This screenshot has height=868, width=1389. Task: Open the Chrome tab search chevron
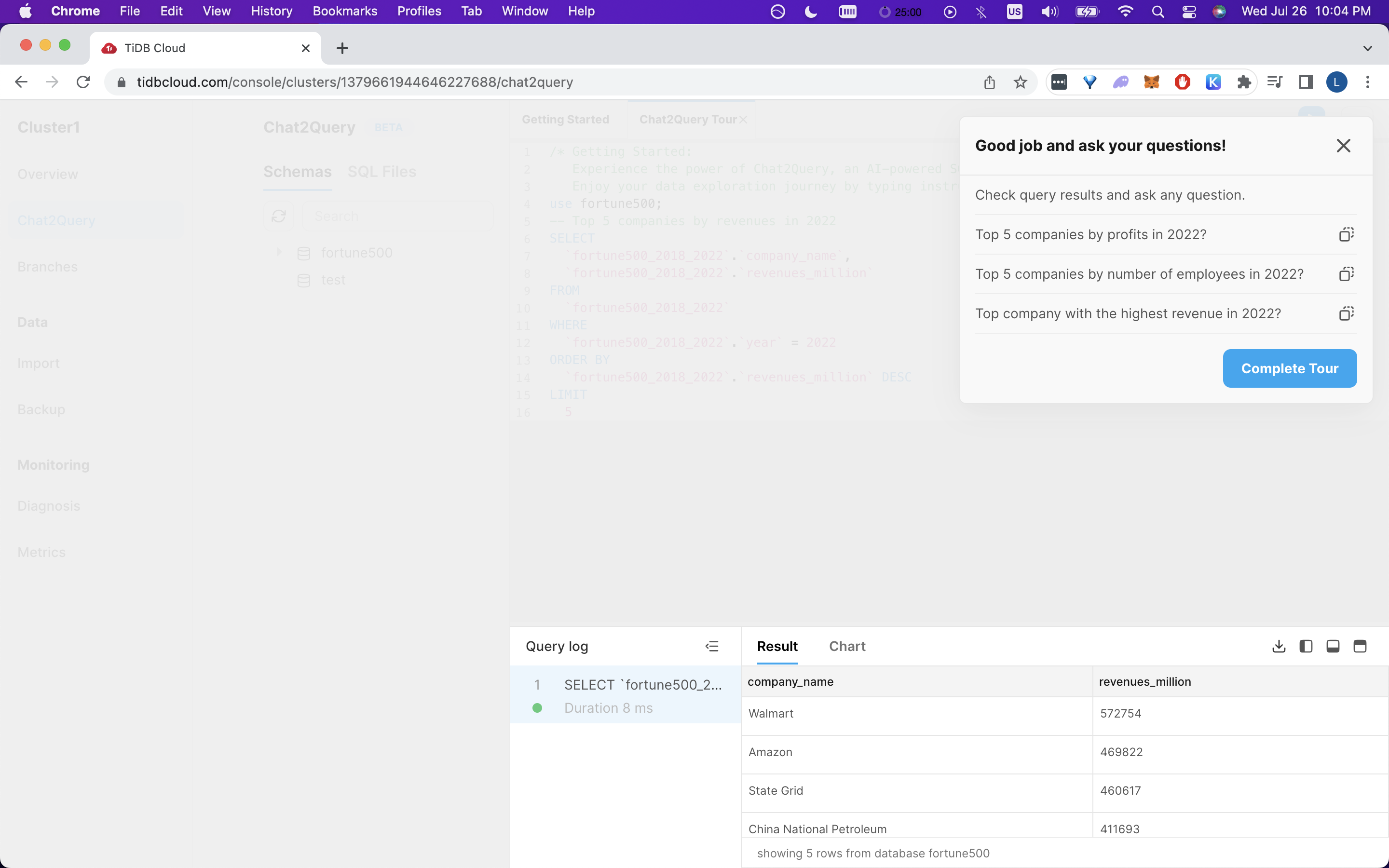coord(1367,48)
